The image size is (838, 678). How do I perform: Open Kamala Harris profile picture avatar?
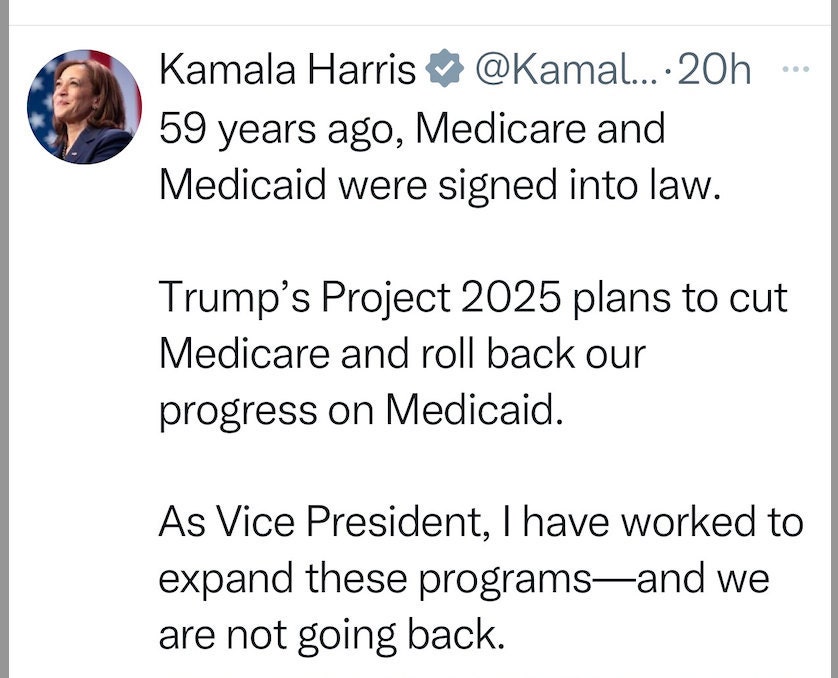(x=84, y=107)
